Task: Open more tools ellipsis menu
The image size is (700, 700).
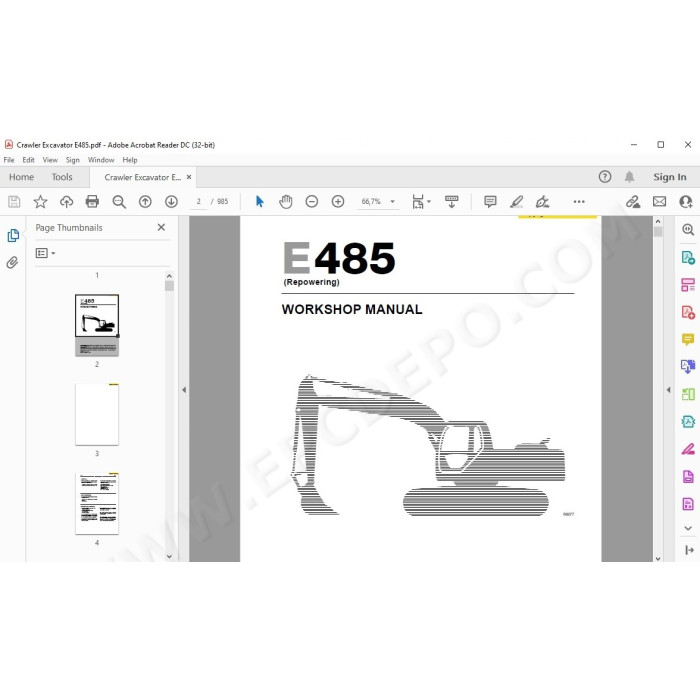Action: point(579,202)
